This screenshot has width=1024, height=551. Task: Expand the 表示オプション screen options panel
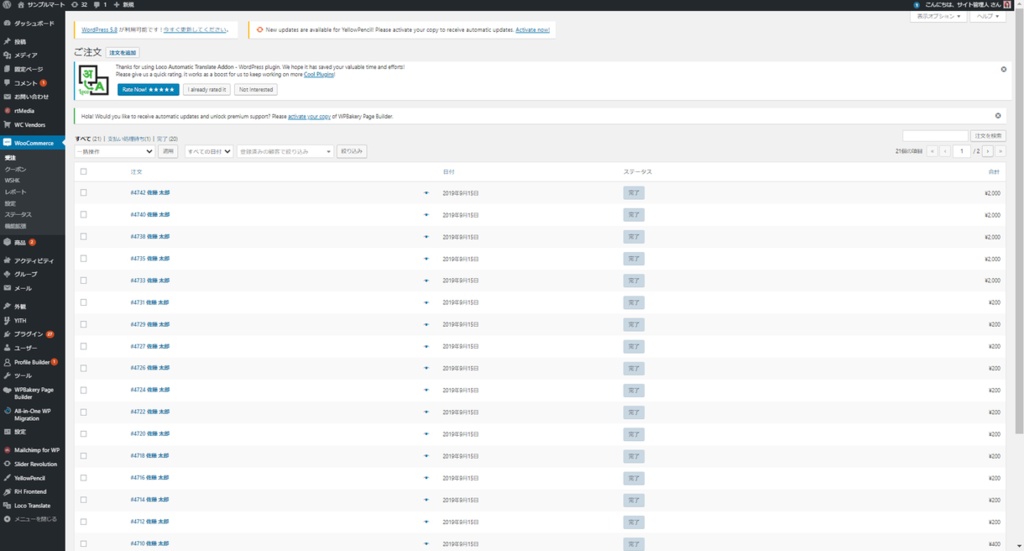coord(939,17)
